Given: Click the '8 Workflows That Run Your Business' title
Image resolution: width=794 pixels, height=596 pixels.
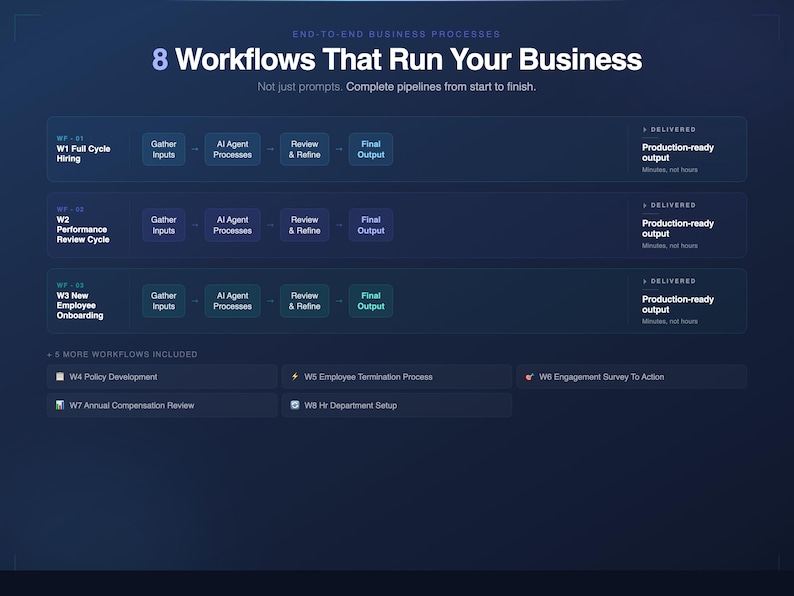Looking at the screenshot, I should coord(397,59).
